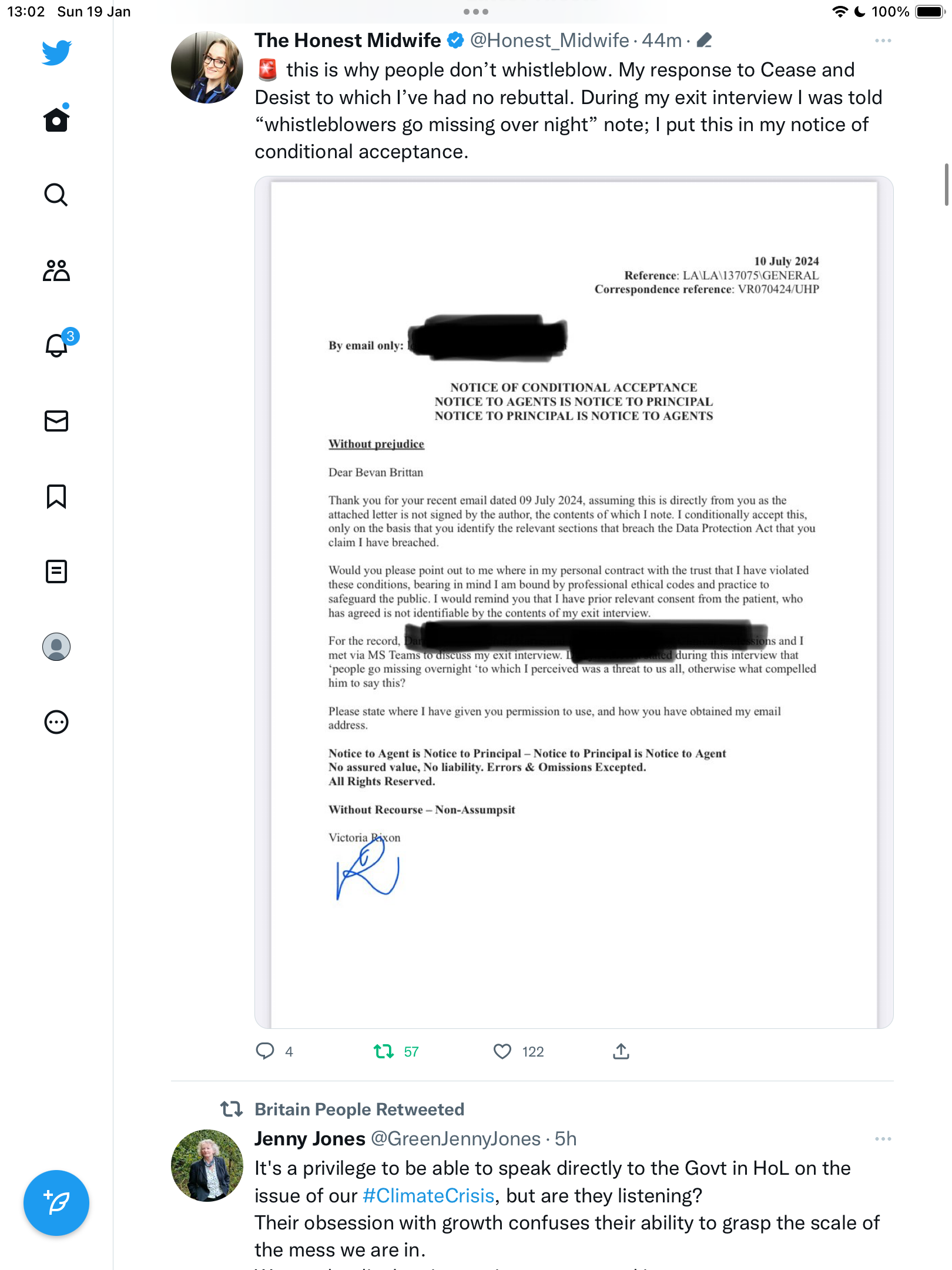The height and width of the screenshot is (1270, 952).
Task: Open options menu on Jenny Jones tweet
Action: pyautogui.click(x=883, y=1139)
